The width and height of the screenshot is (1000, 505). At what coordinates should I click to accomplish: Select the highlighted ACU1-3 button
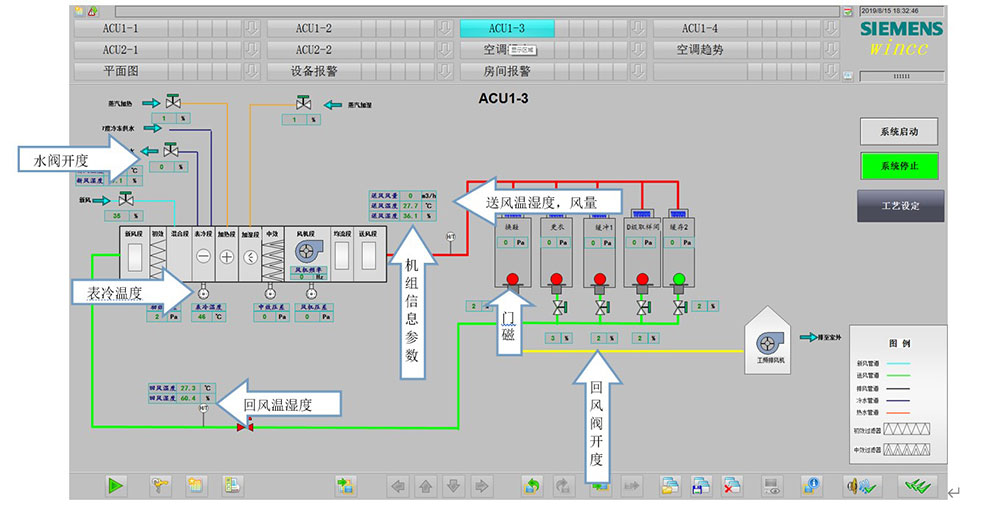507,28
